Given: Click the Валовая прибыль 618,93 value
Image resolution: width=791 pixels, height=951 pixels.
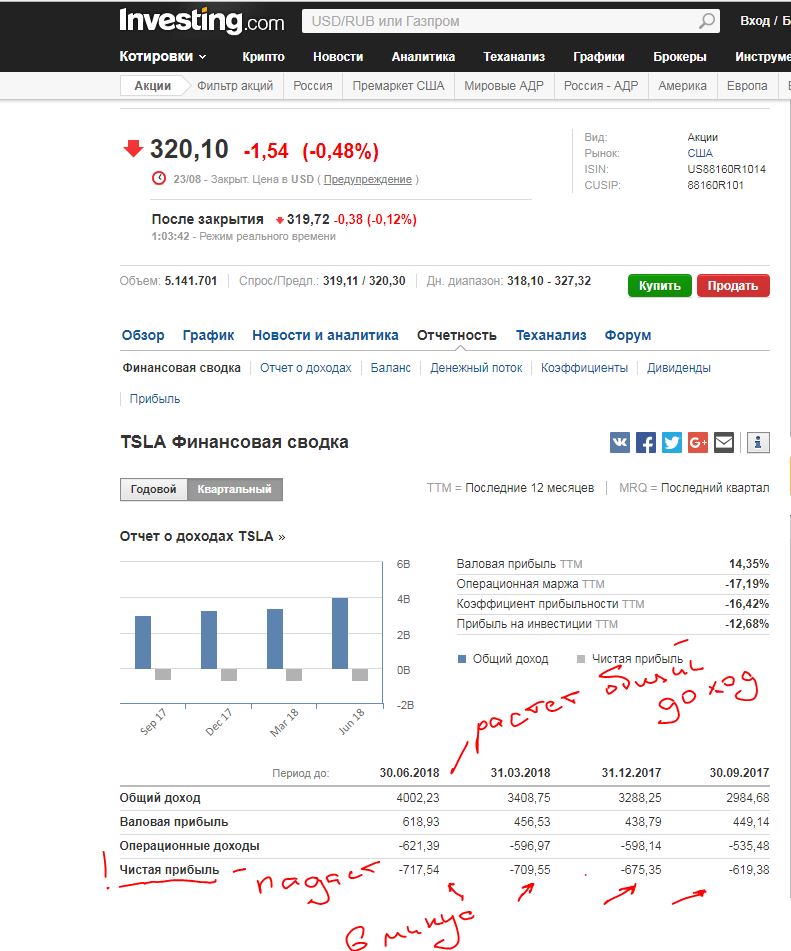Looking at the screenshot, I should pyautogui.click(x=421, y=822).
